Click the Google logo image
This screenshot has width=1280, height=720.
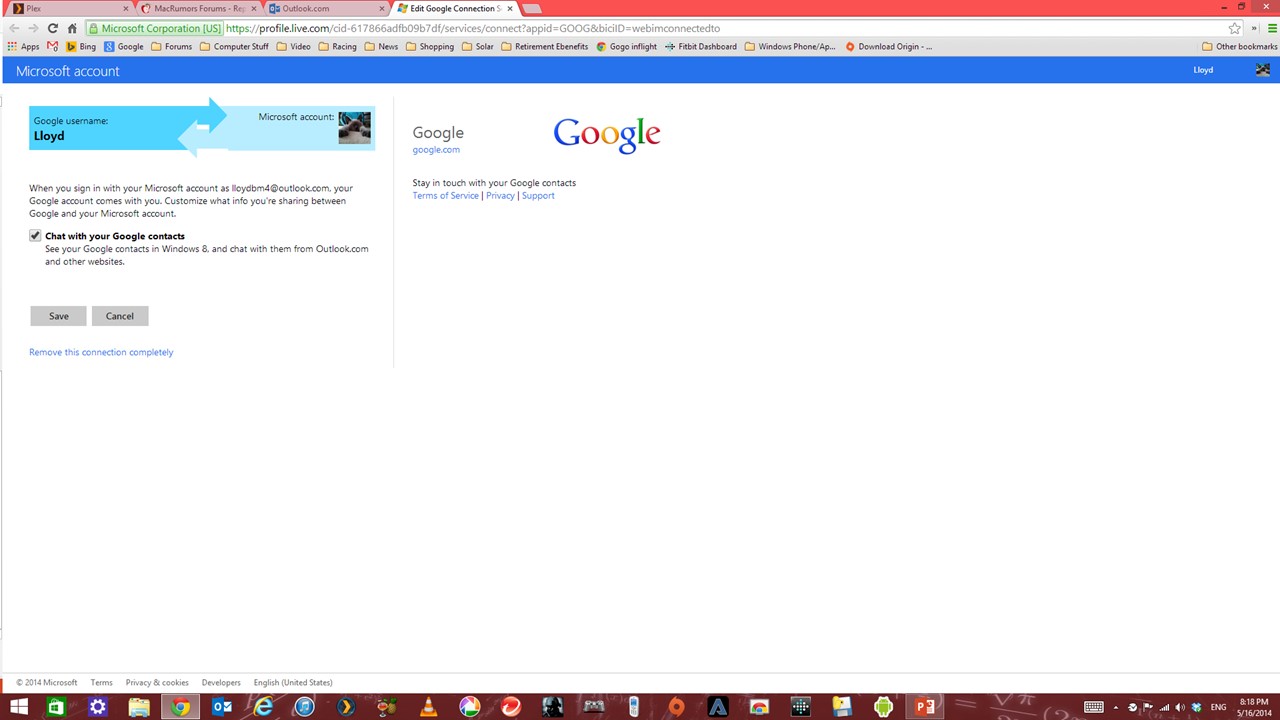coord(607,135)
